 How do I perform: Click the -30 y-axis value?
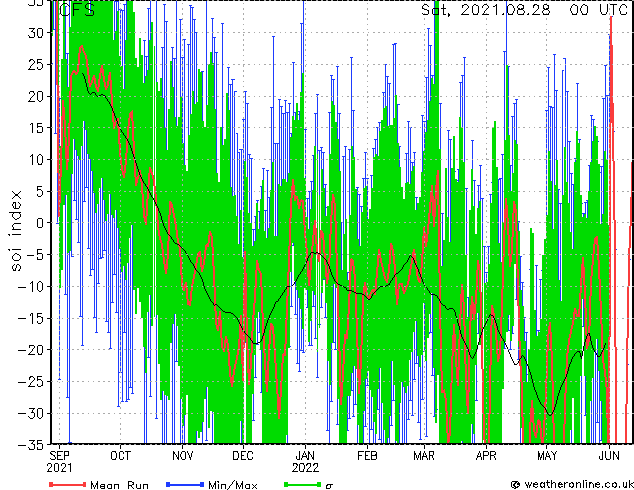pyautogui.click(x=31, y=413)
